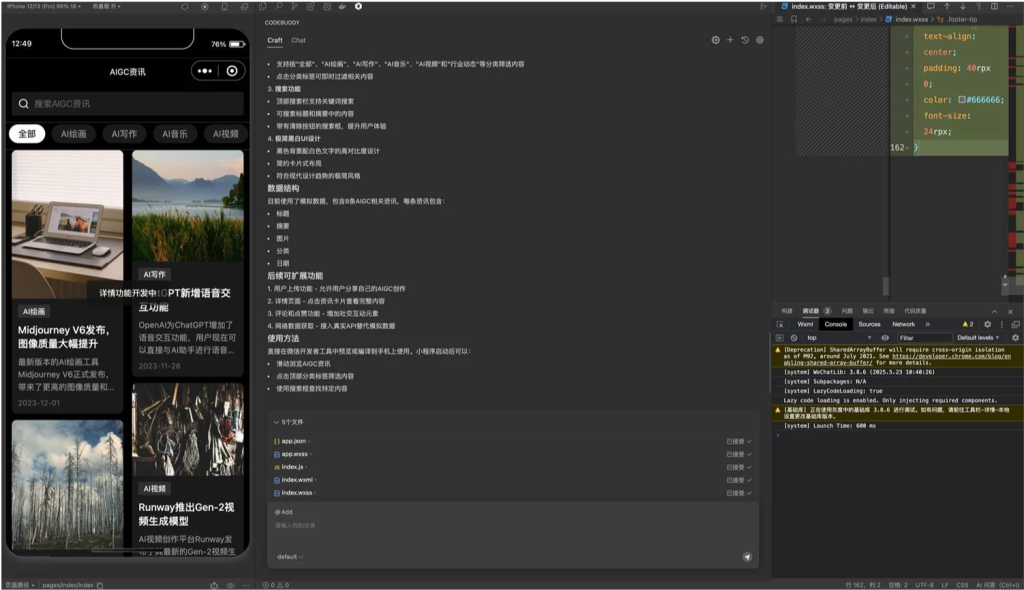Click split editor icon in diff toolbar
Image resolution: width=1024 pixels, height=590 pixels.
pyautogui.click(x=994, y=7)
